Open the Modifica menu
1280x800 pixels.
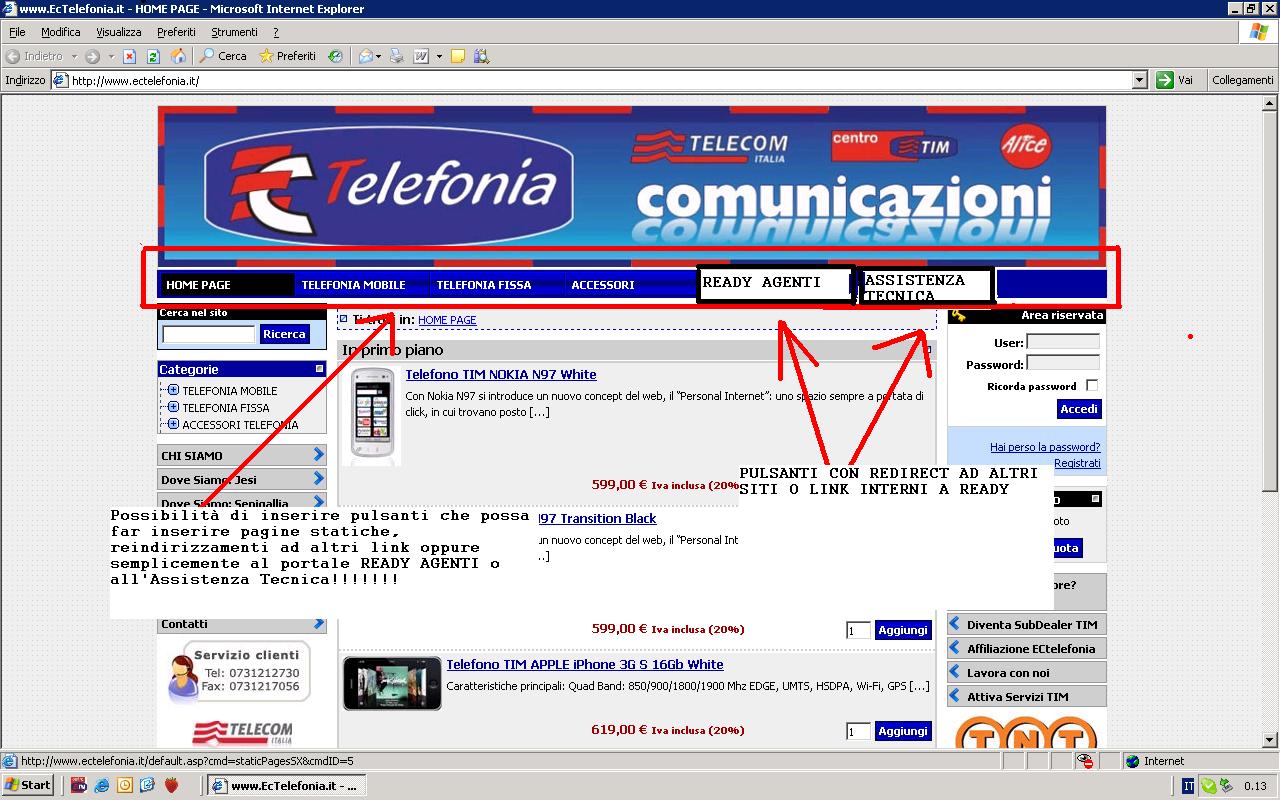tap(61, 32)
